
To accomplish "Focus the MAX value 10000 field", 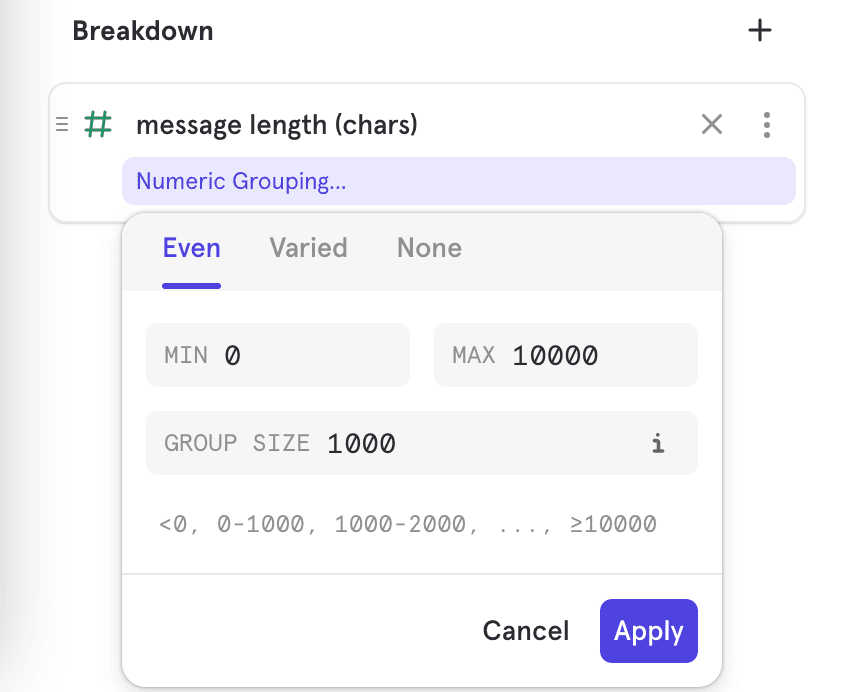I will pos(580,355).
